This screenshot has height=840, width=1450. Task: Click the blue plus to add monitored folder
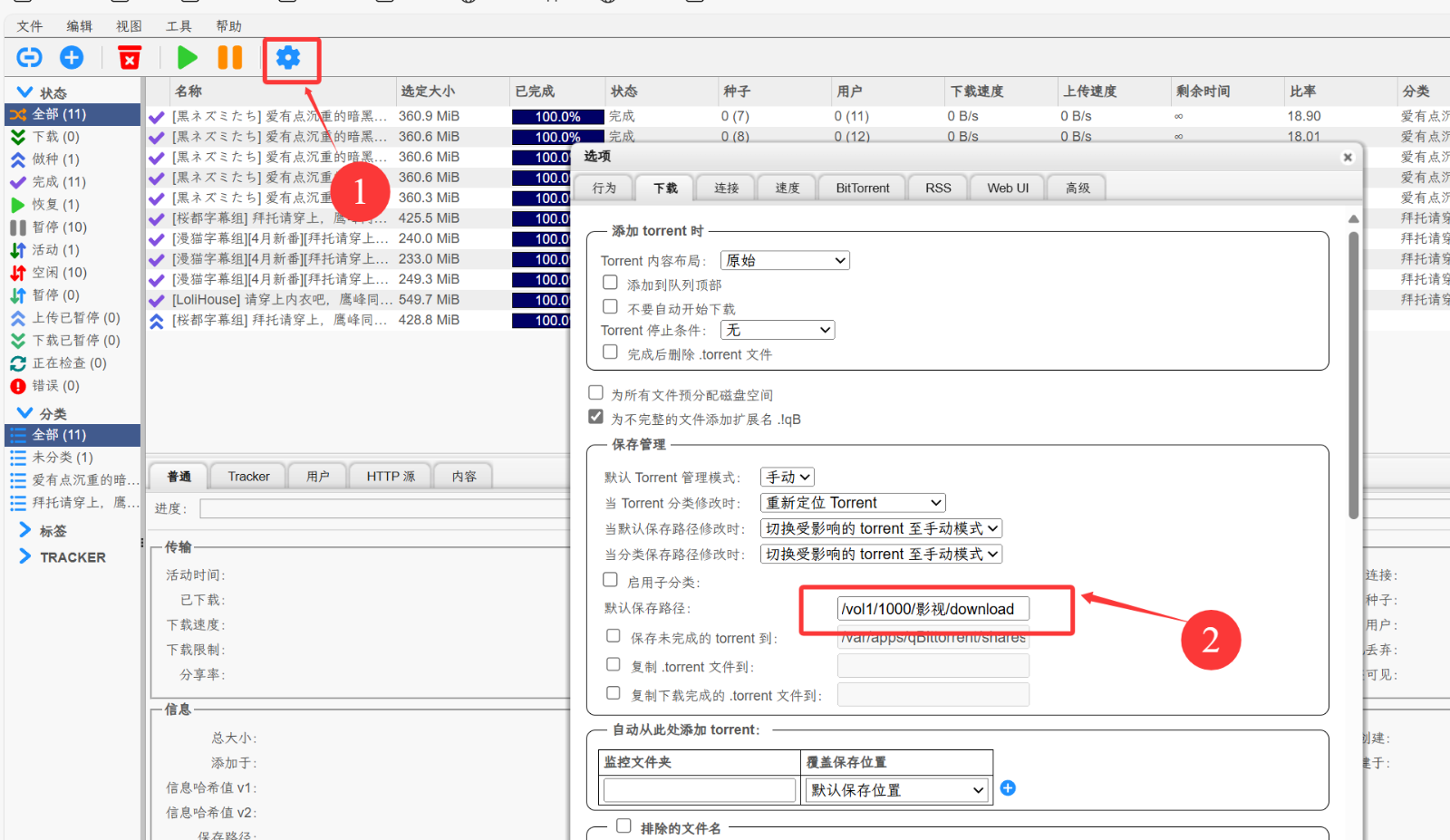pyautogui.click(x=1008, y=788)
